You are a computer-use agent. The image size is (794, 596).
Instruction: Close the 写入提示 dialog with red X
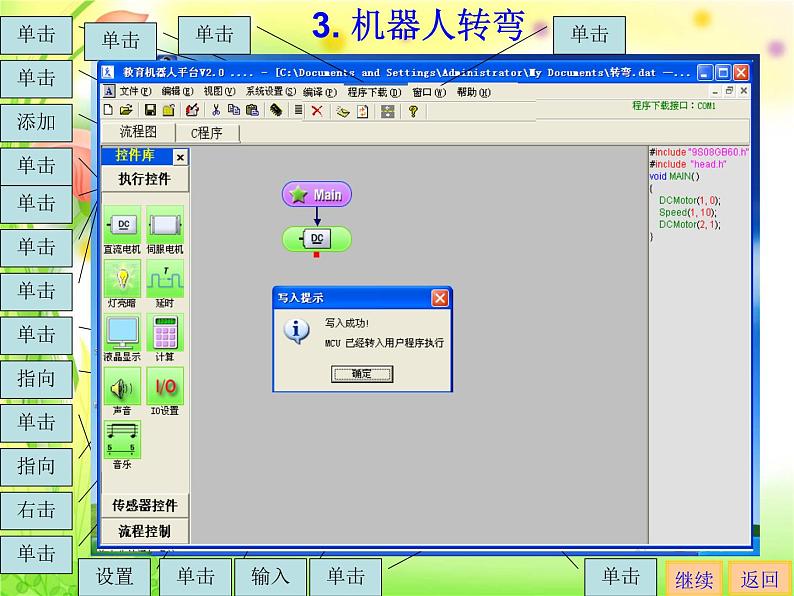440,298
